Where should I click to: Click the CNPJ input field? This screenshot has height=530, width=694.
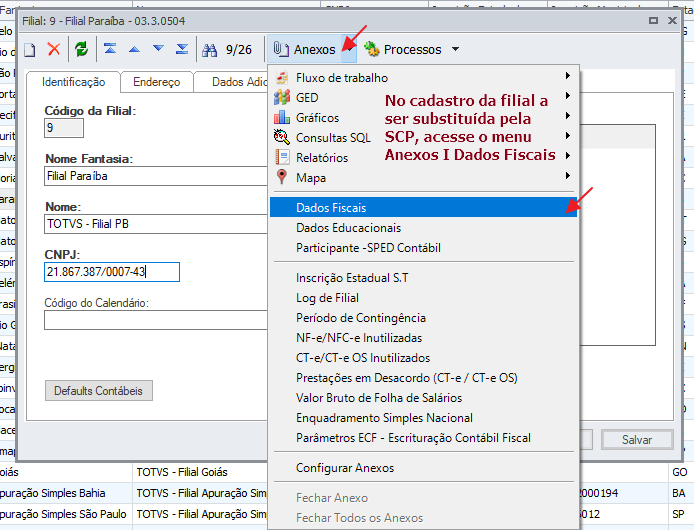coord(112,271)
